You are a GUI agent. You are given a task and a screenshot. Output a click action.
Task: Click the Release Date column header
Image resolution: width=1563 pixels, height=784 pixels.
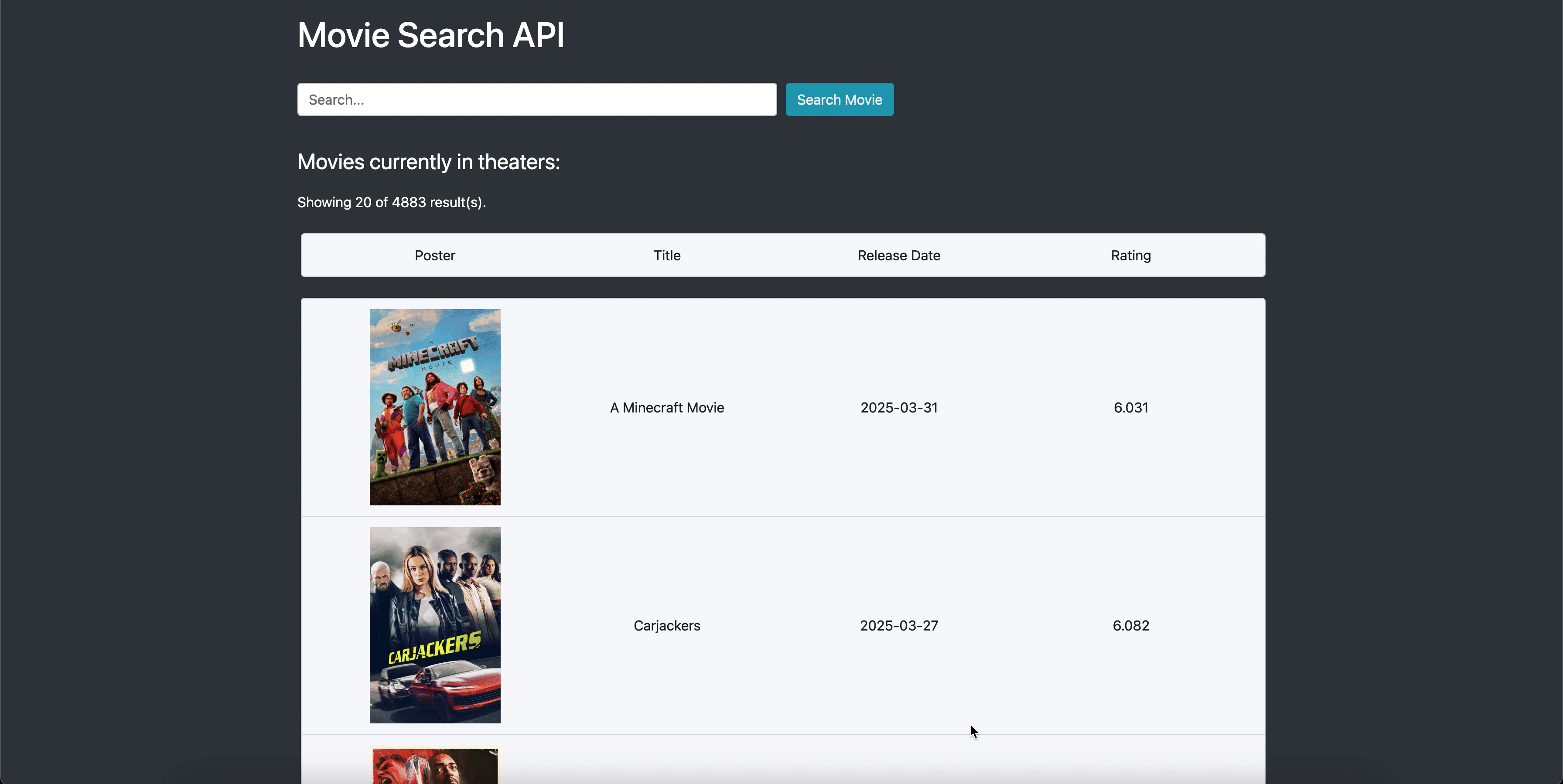(899, 256)
